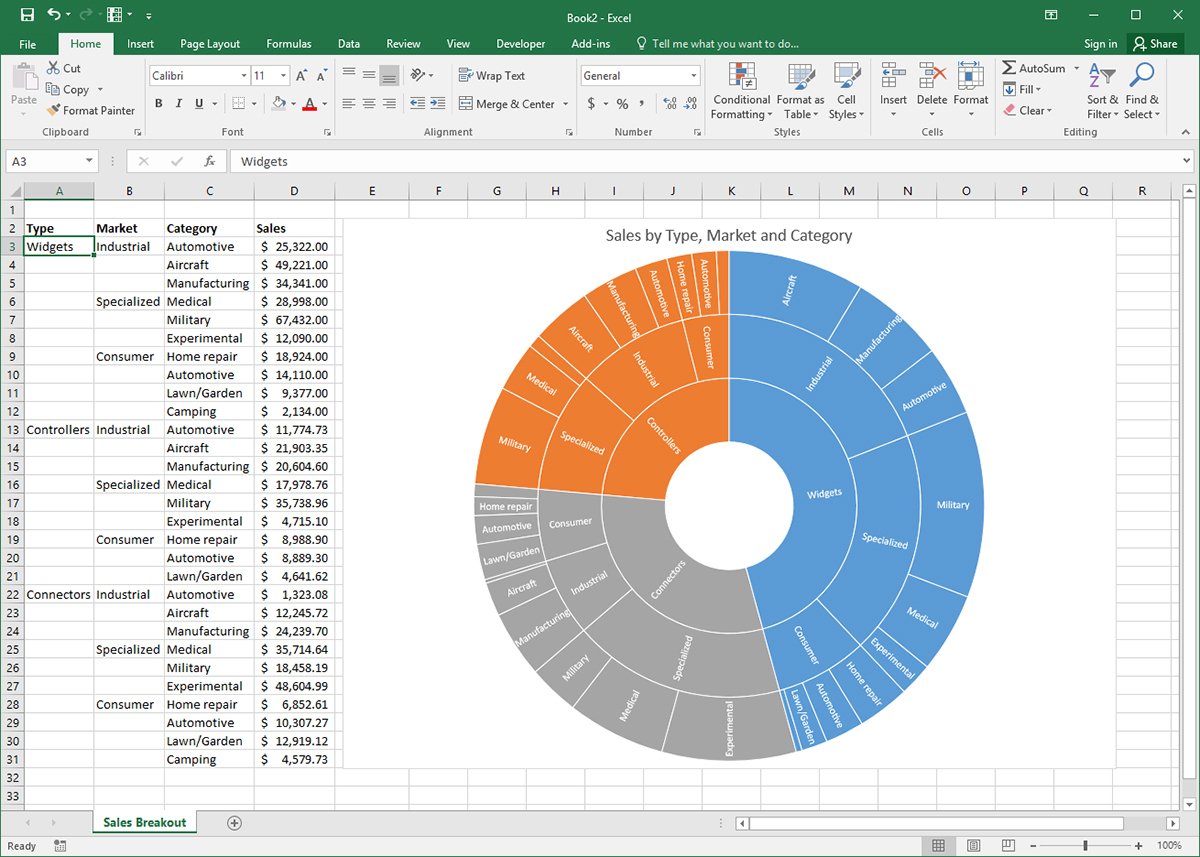The height and width of the screenshot is (857, 1200).
Task: Click Sign in link
Action: pos(1100,44)
